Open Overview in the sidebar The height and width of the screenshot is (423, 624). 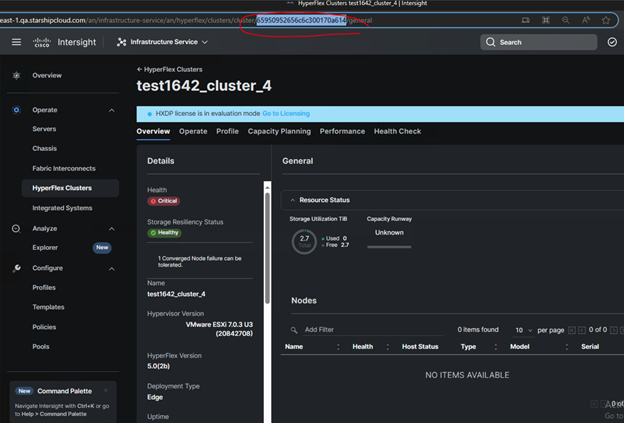(x=47, y=75)
